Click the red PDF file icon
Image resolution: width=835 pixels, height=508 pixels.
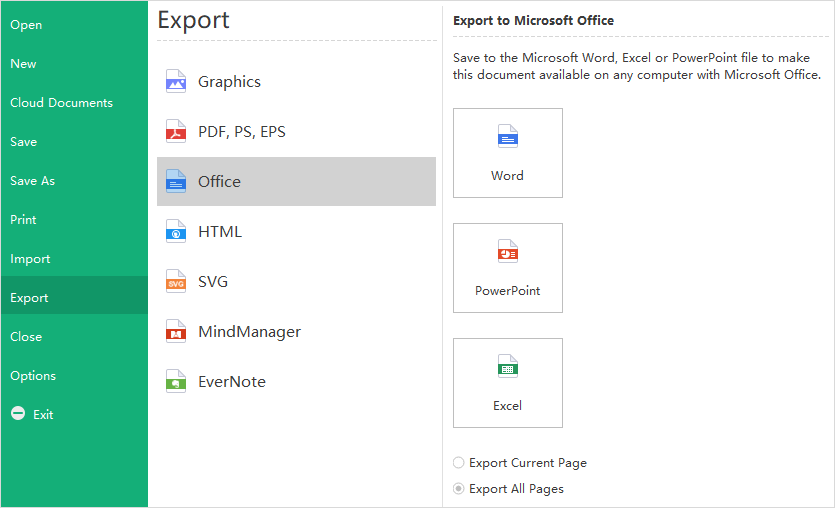176,132
